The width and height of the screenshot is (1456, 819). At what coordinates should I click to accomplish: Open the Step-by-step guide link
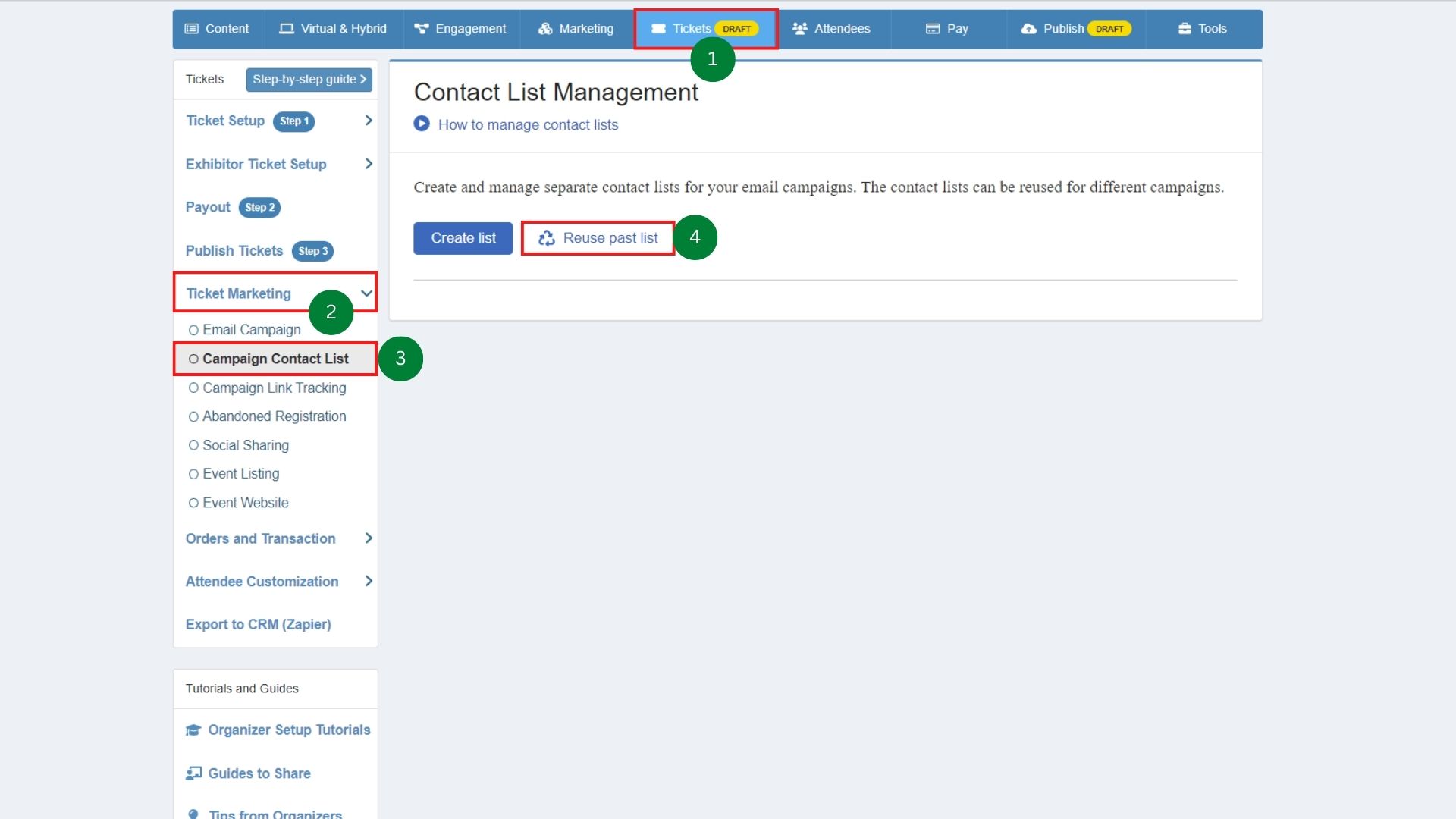click(309, 80)
